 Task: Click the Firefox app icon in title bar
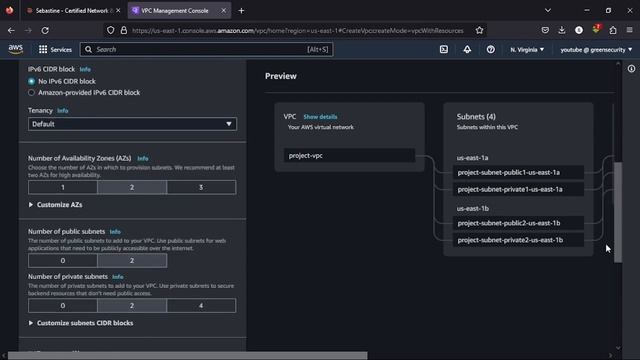click(9, 11)
